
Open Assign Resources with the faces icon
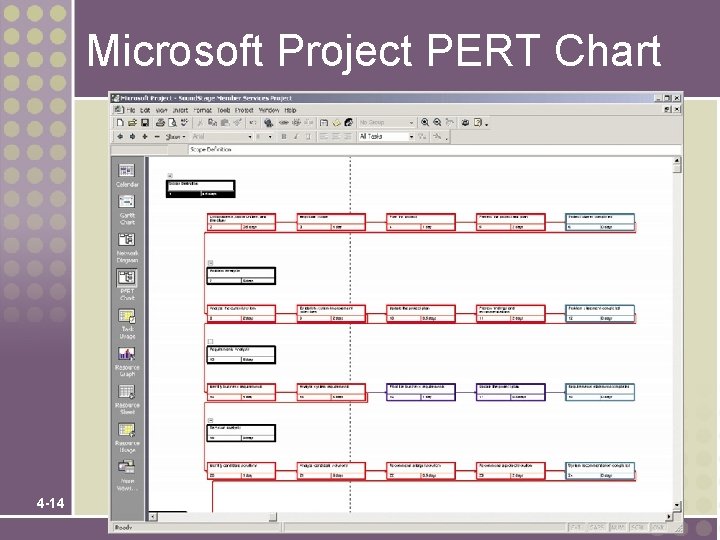coord(349,123)
